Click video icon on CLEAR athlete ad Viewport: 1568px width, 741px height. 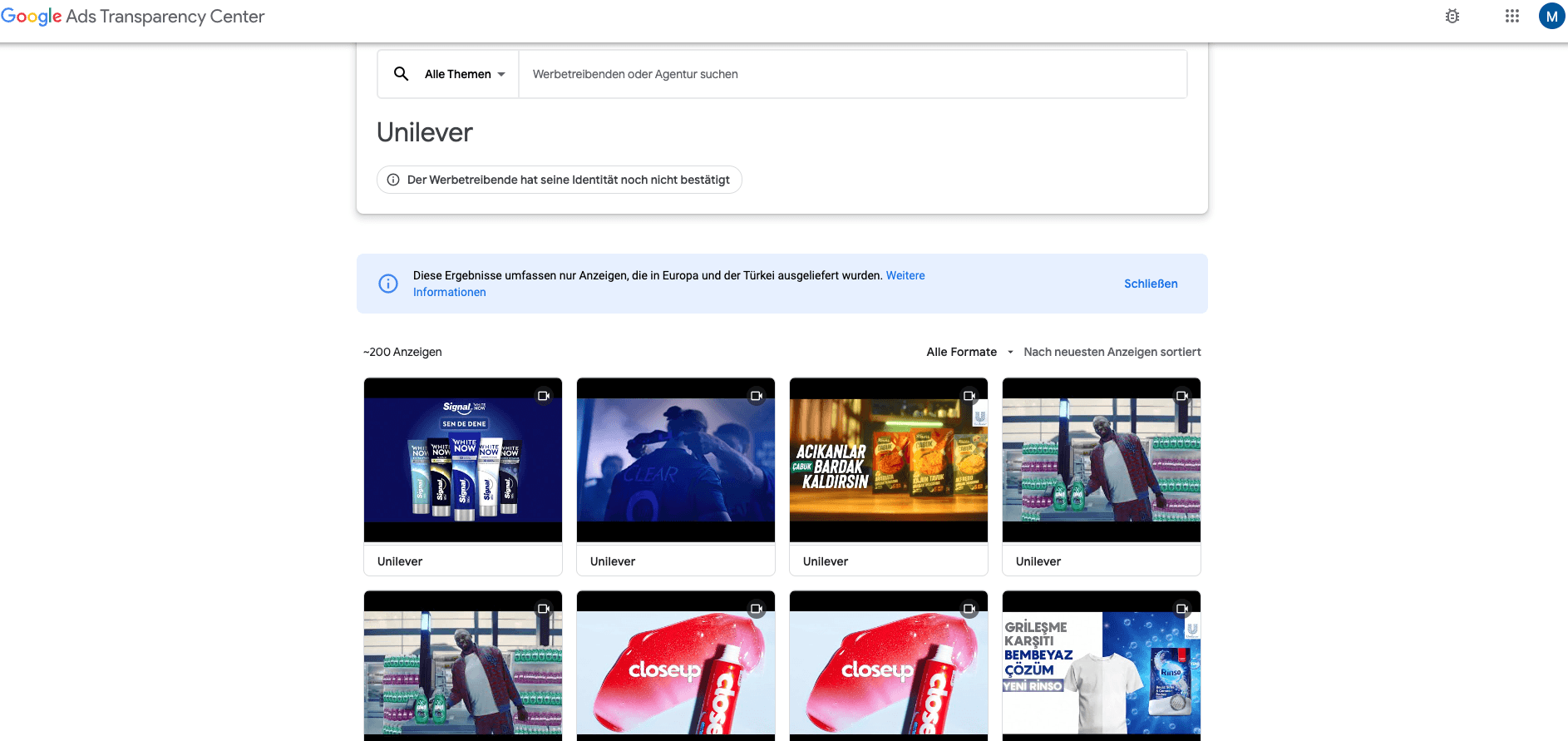point(757,396)
